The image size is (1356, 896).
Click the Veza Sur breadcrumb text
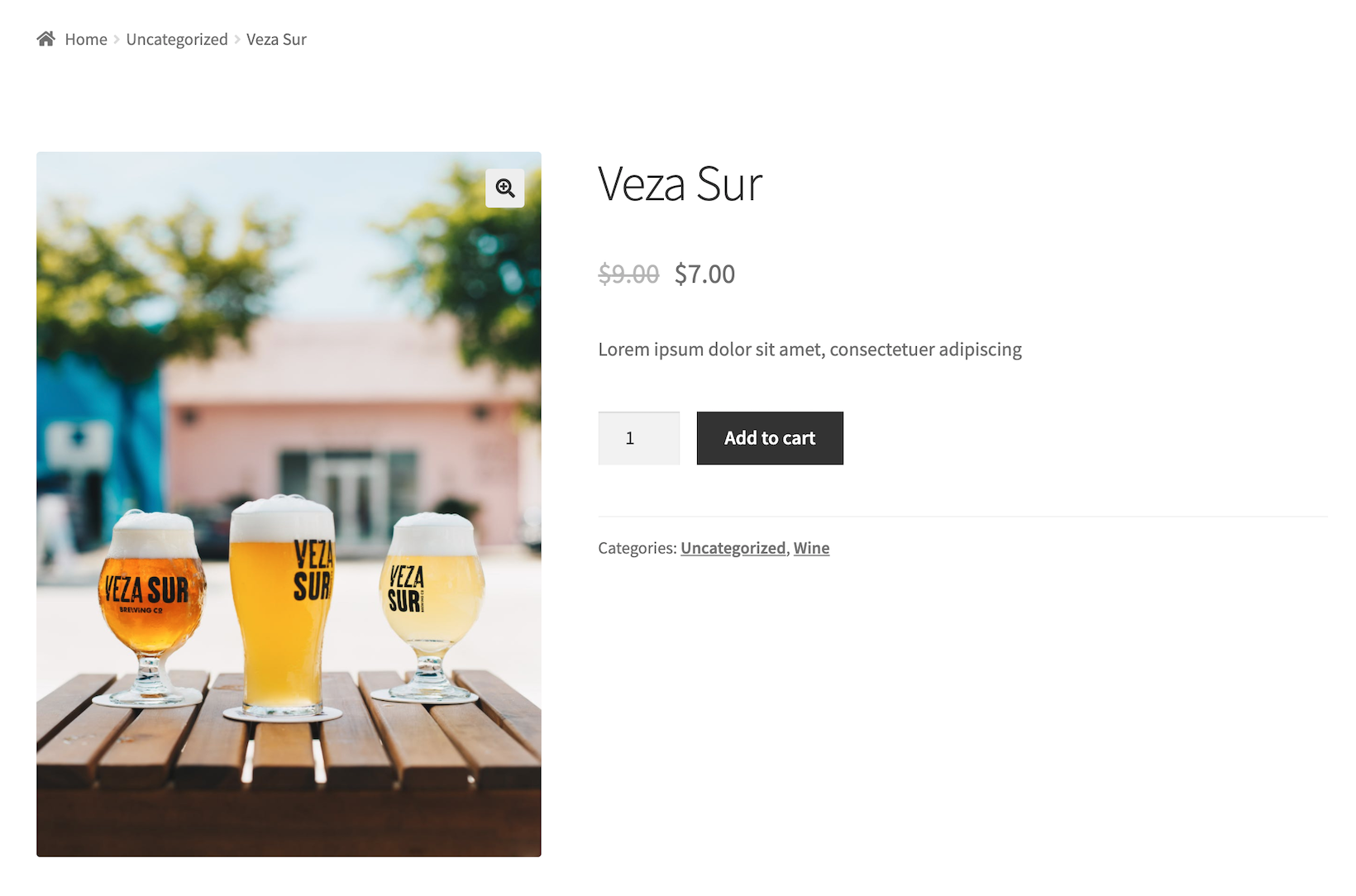tap(276, 39)
